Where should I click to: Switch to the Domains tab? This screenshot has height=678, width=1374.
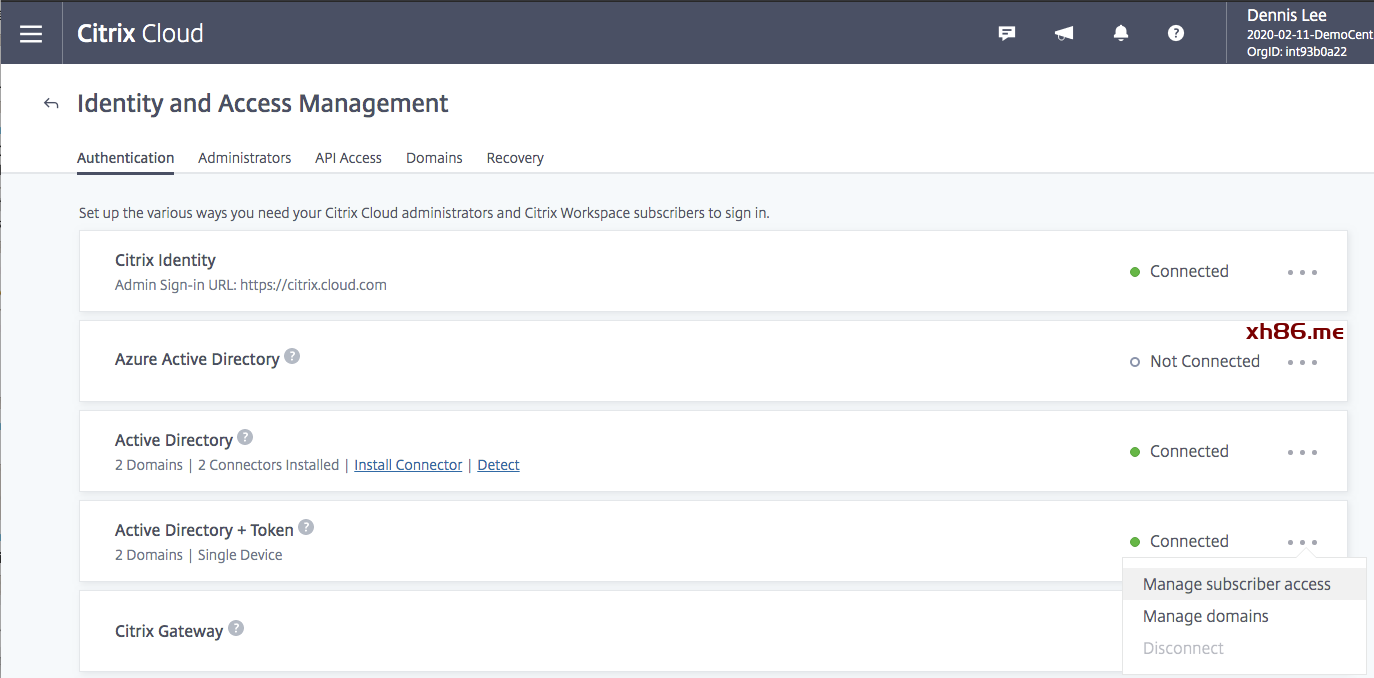(434, 158)
